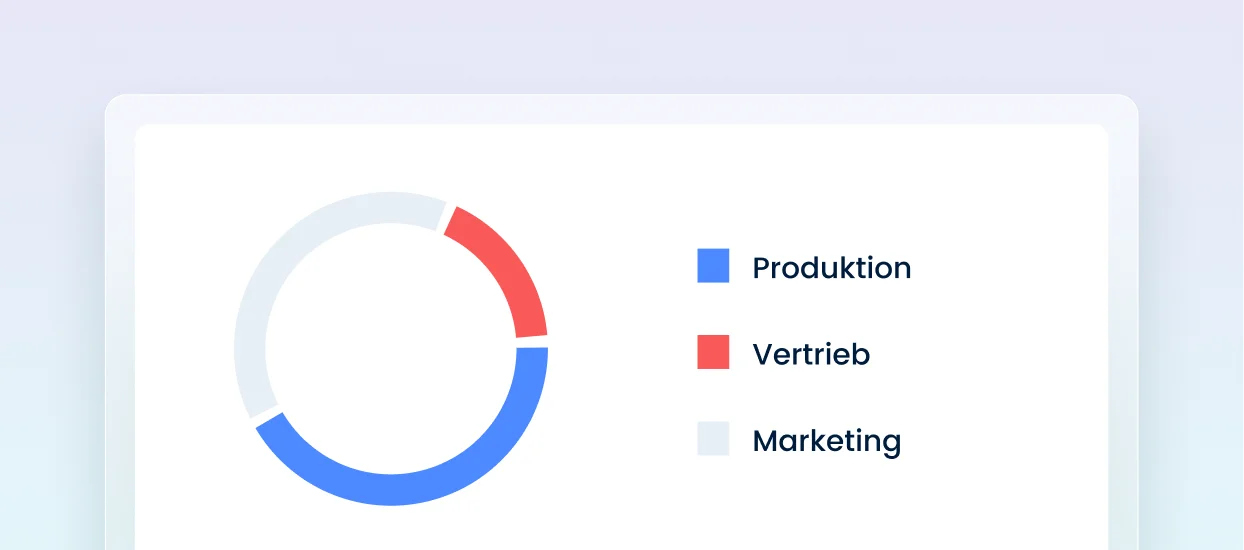Click the blue Produktion legend square
1244x550 pixels.
(x=713, y=266)
